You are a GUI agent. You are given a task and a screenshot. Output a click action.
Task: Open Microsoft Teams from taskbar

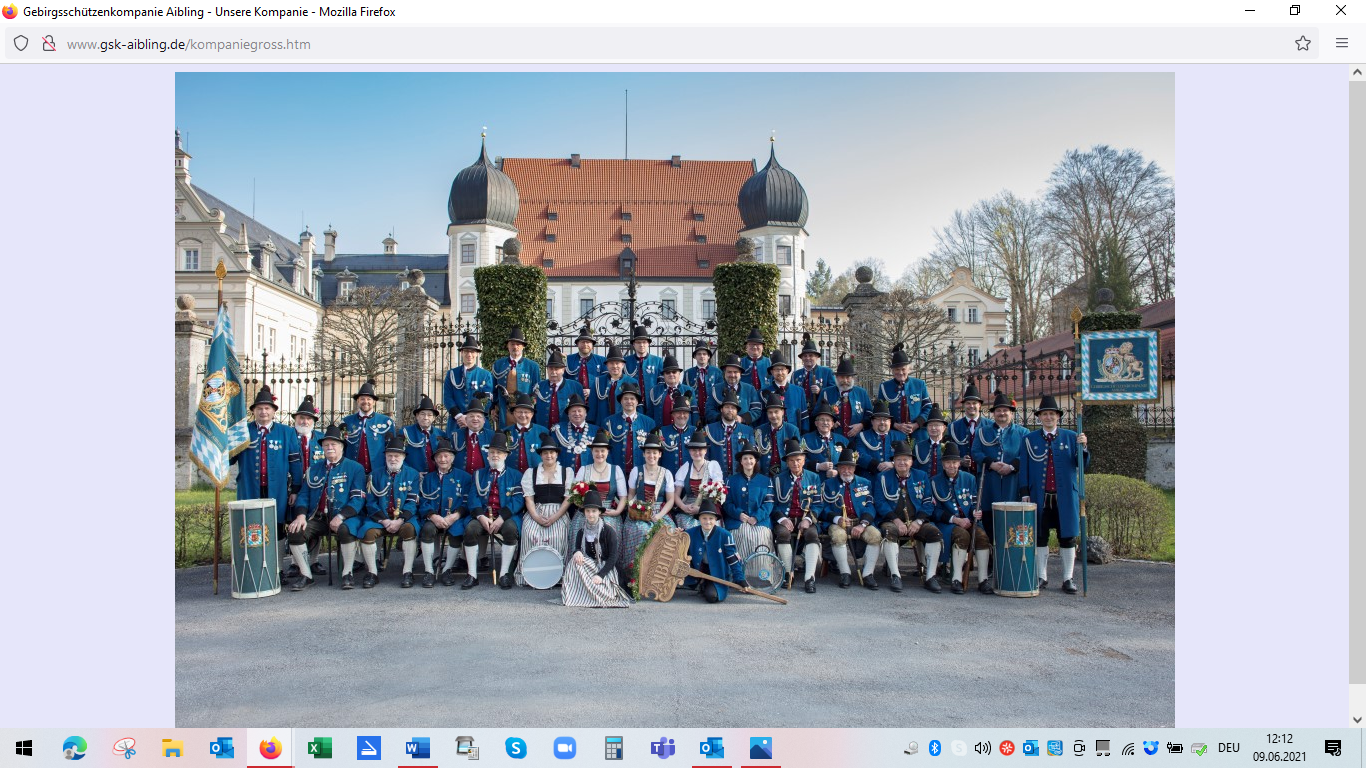pyautogui.click(x=662, y=748)
